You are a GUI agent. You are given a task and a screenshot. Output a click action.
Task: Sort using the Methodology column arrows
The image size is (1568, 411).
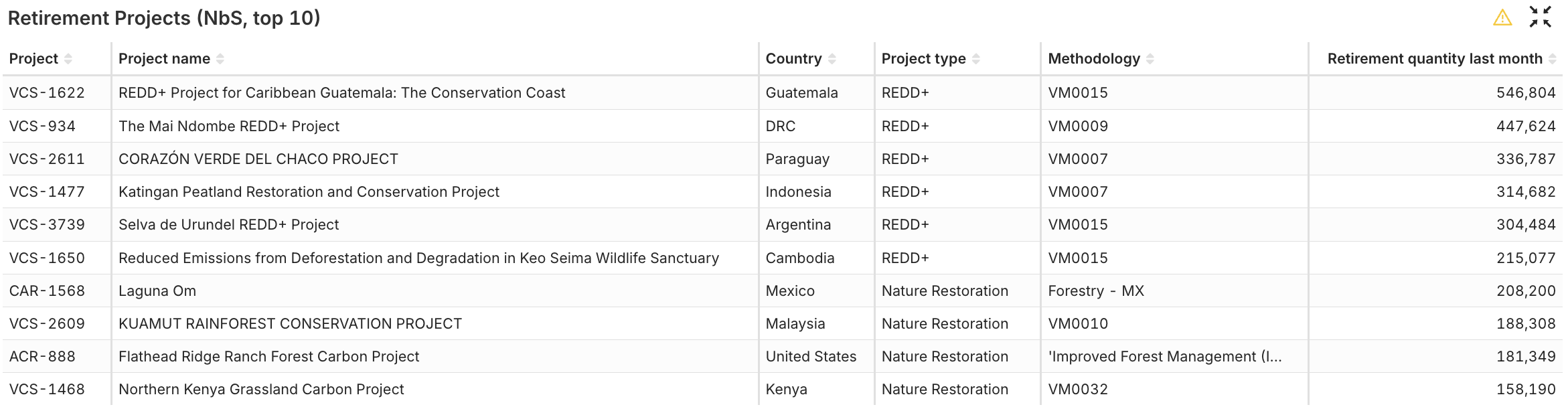tap(1150, 59)
